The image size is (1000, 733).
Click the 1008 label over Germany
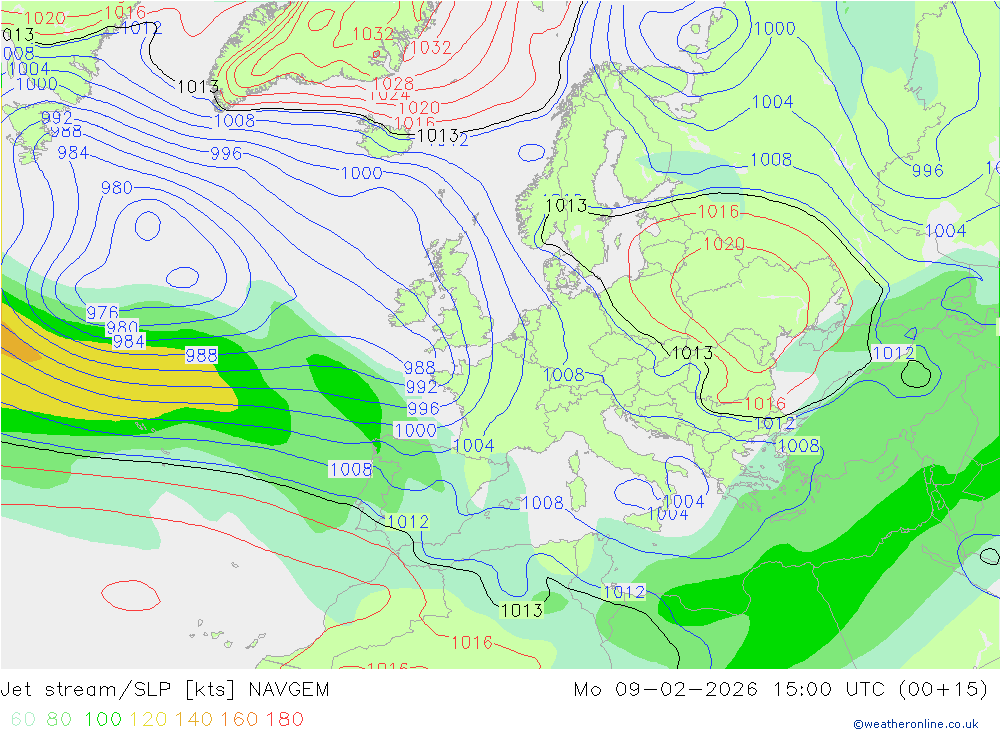click(564, 374)
